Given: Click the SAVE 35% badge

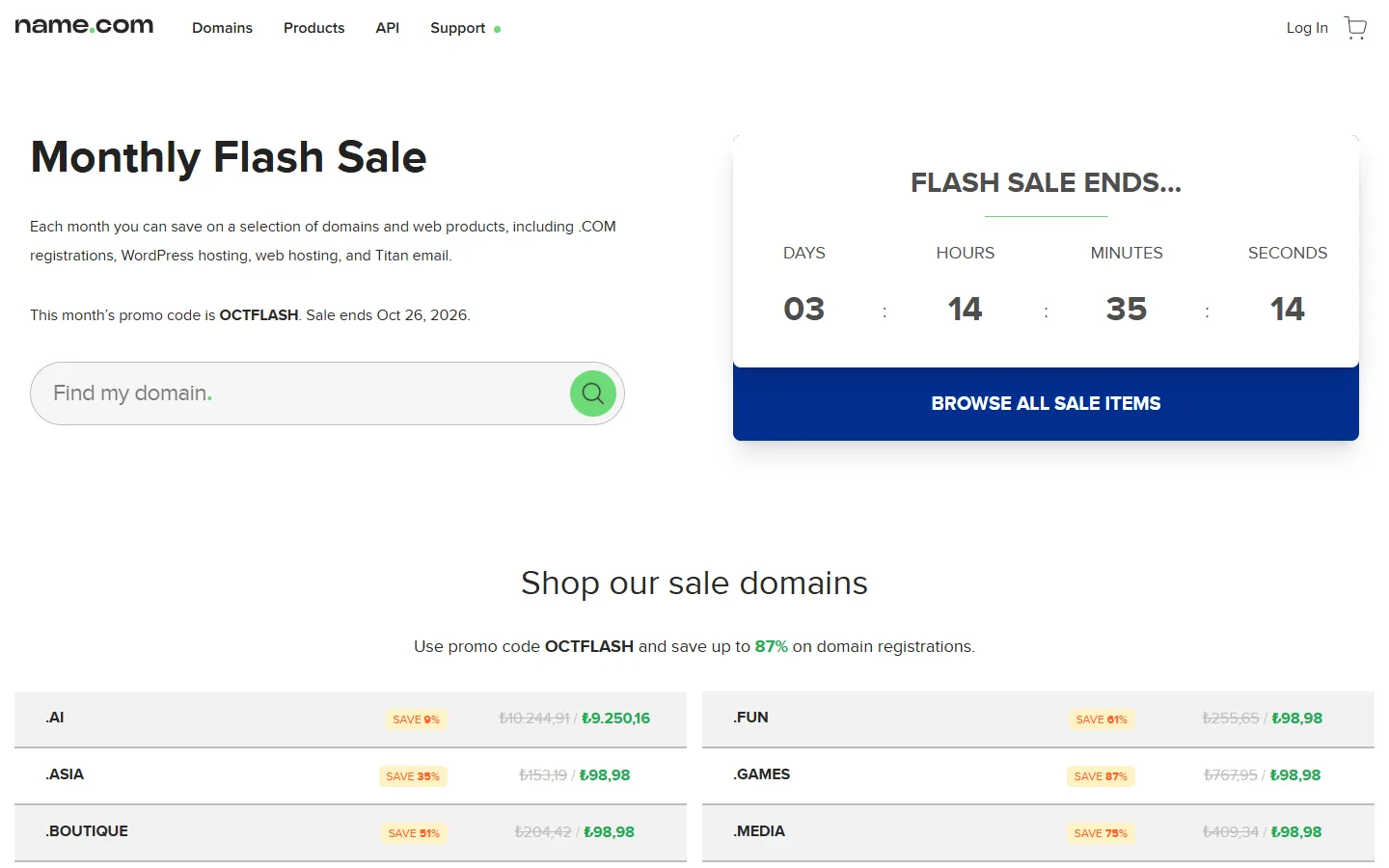Looking at the screenshot, I should [413, 776].
